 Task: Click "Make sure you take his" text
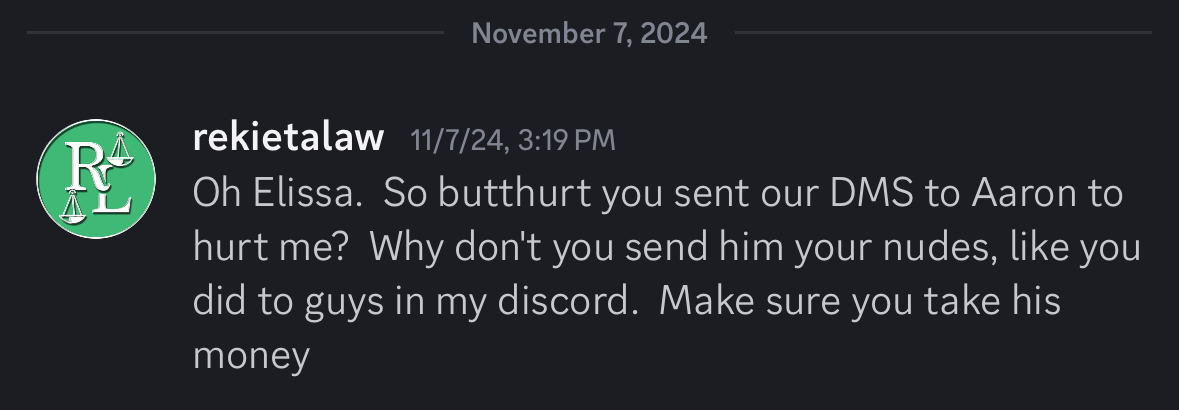click(859, 300)
